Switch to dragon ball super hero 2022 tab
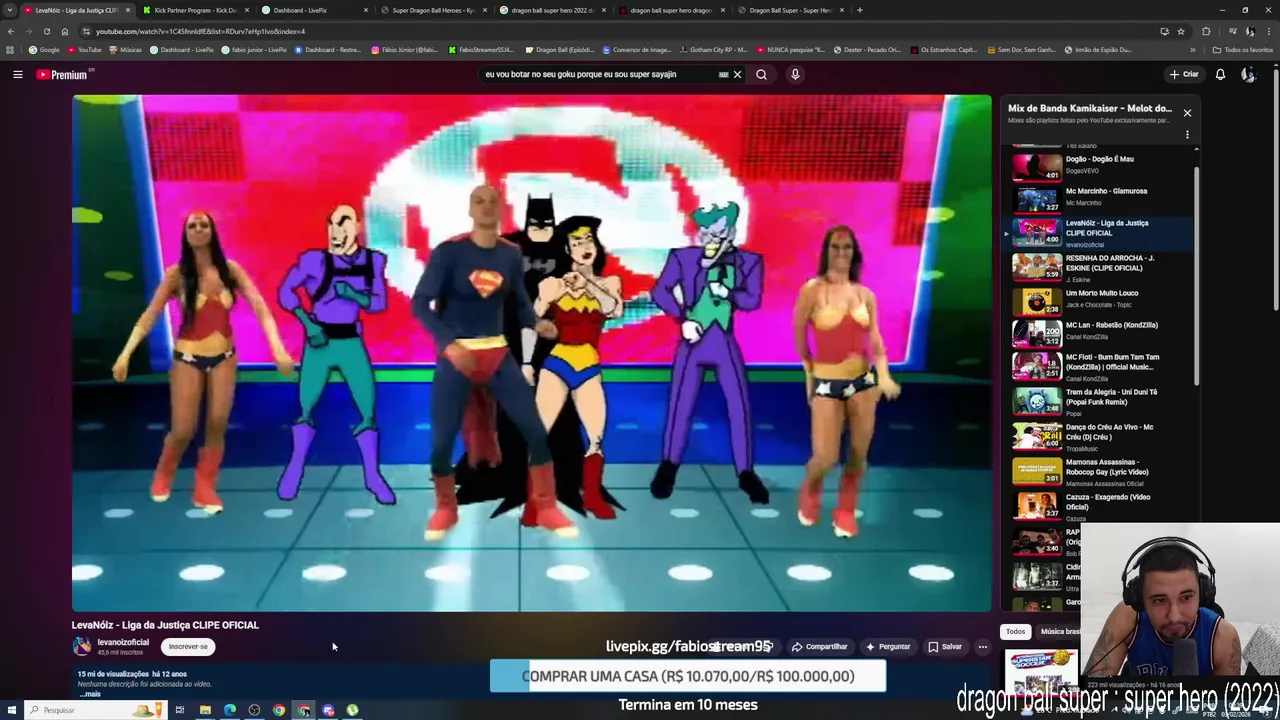The height and width of the screenshot is (720, 1280). click(x=552, y=10)
